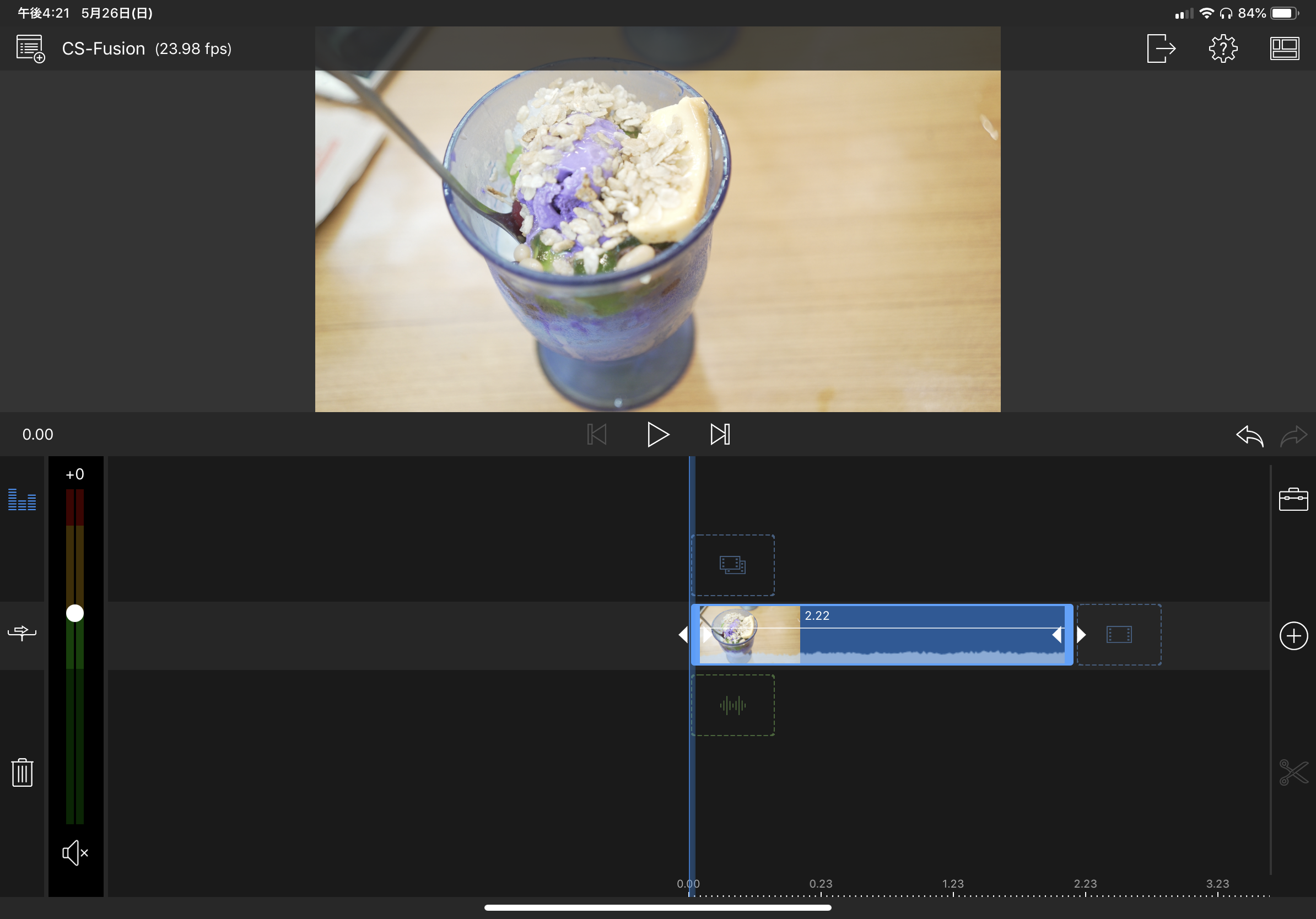Jump to next clip with skip-forward button
1316x919 pixels.
coord(719,434)
